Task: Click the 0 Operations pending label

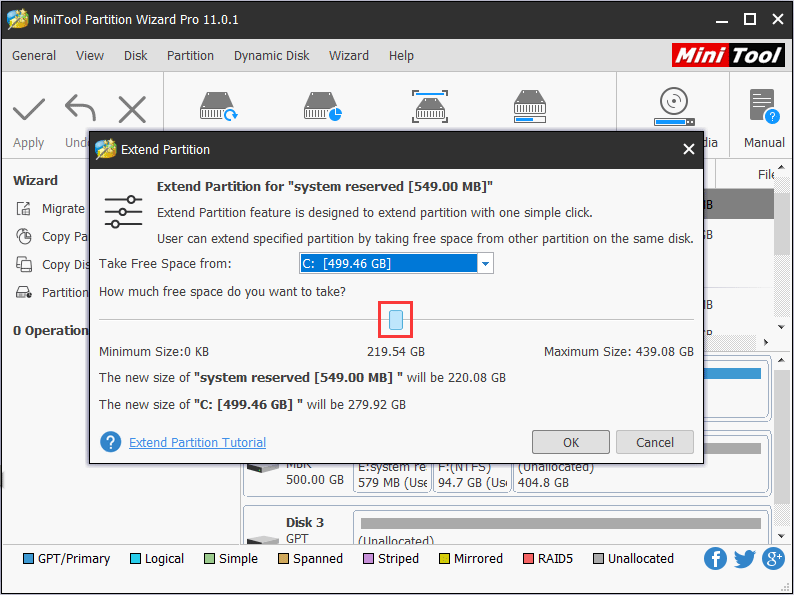Action: pos(51,331)
